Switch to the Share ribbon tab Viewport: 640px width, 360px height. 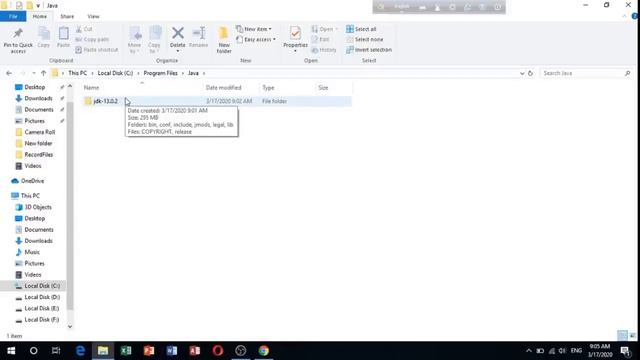[67, 16]
